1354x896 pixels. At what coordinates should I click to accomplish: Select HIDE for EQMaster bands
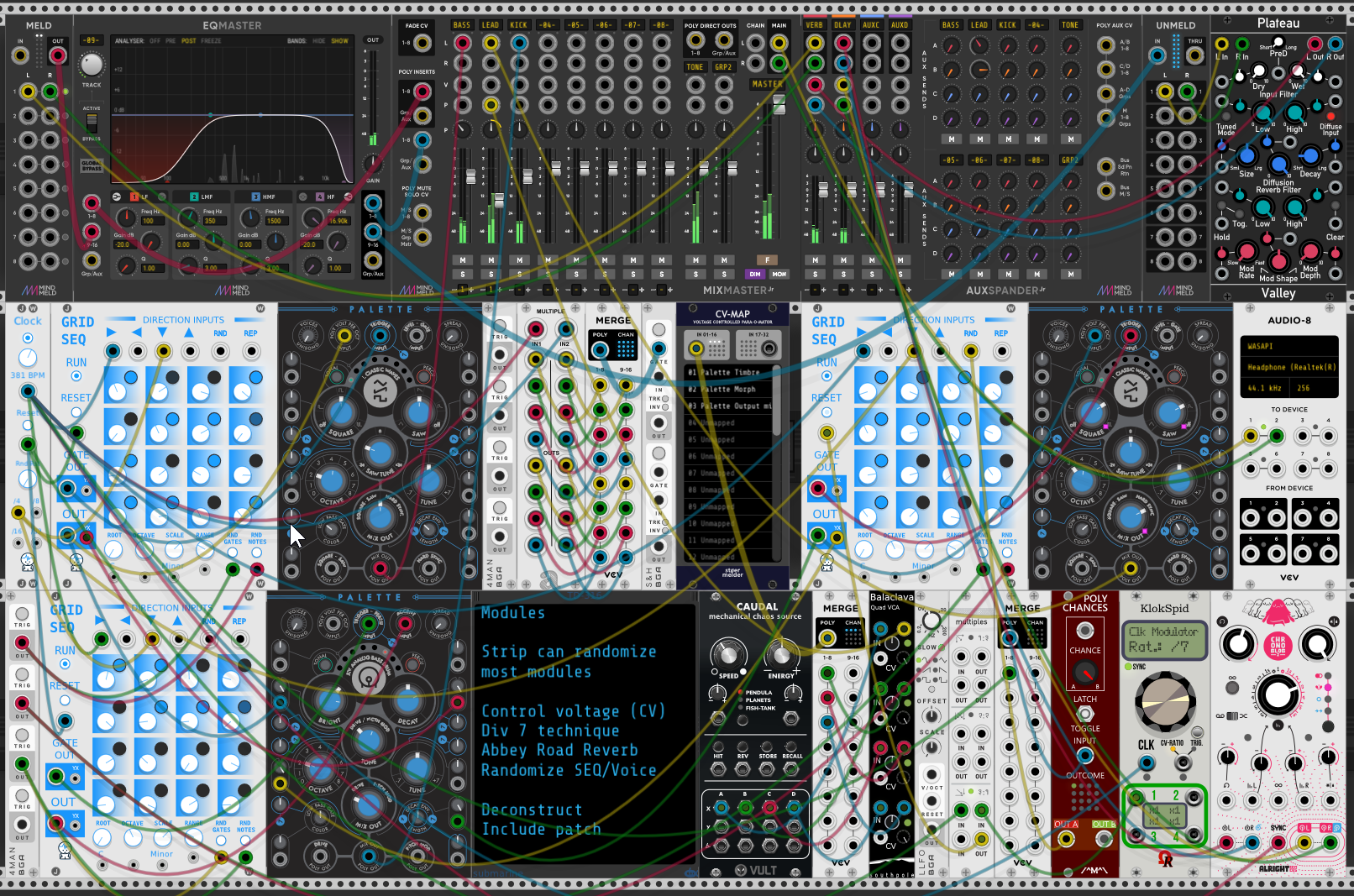(x=318, y=40)
